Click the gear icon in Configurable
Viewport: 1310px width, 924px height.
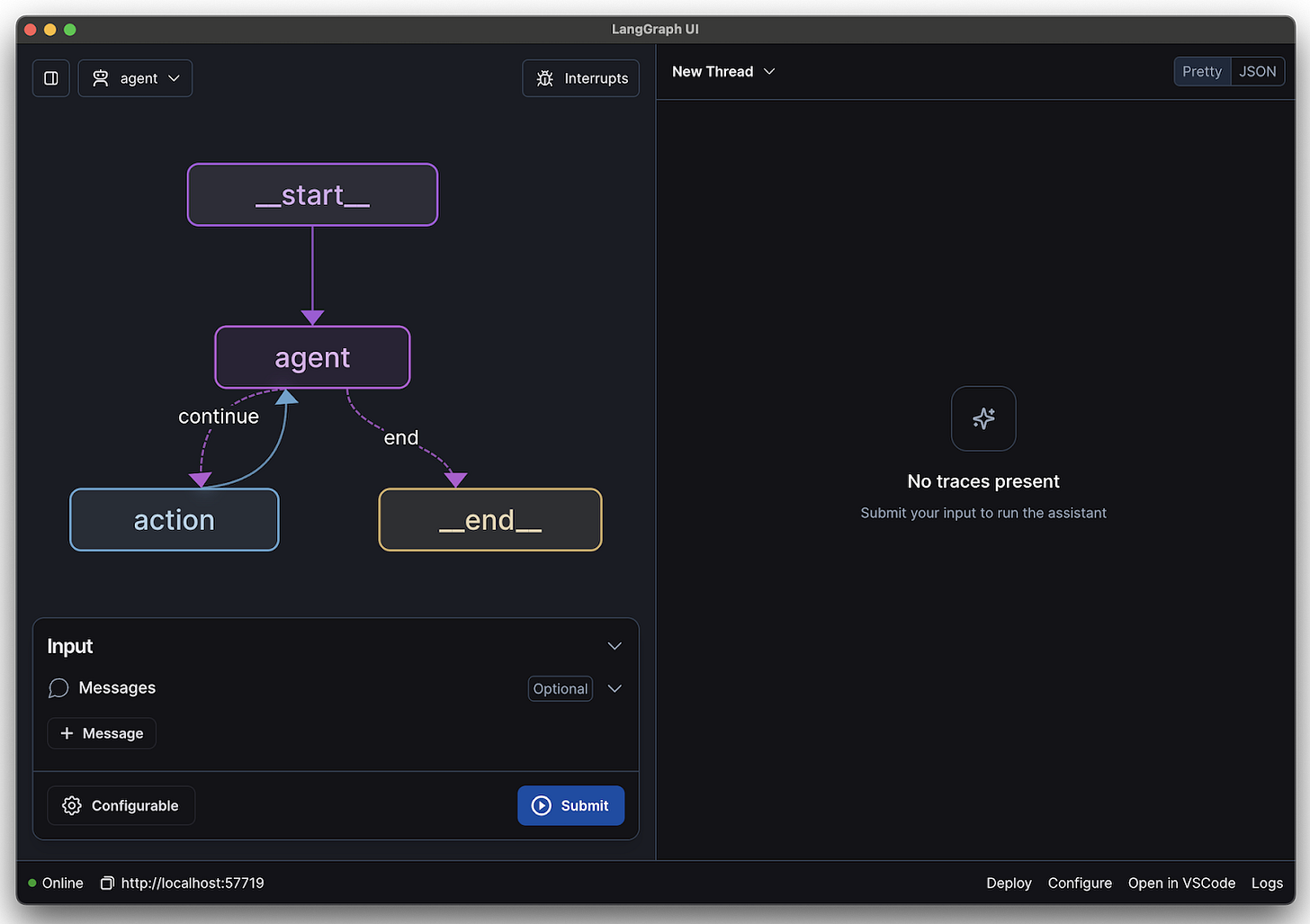[x=72, y=805]
